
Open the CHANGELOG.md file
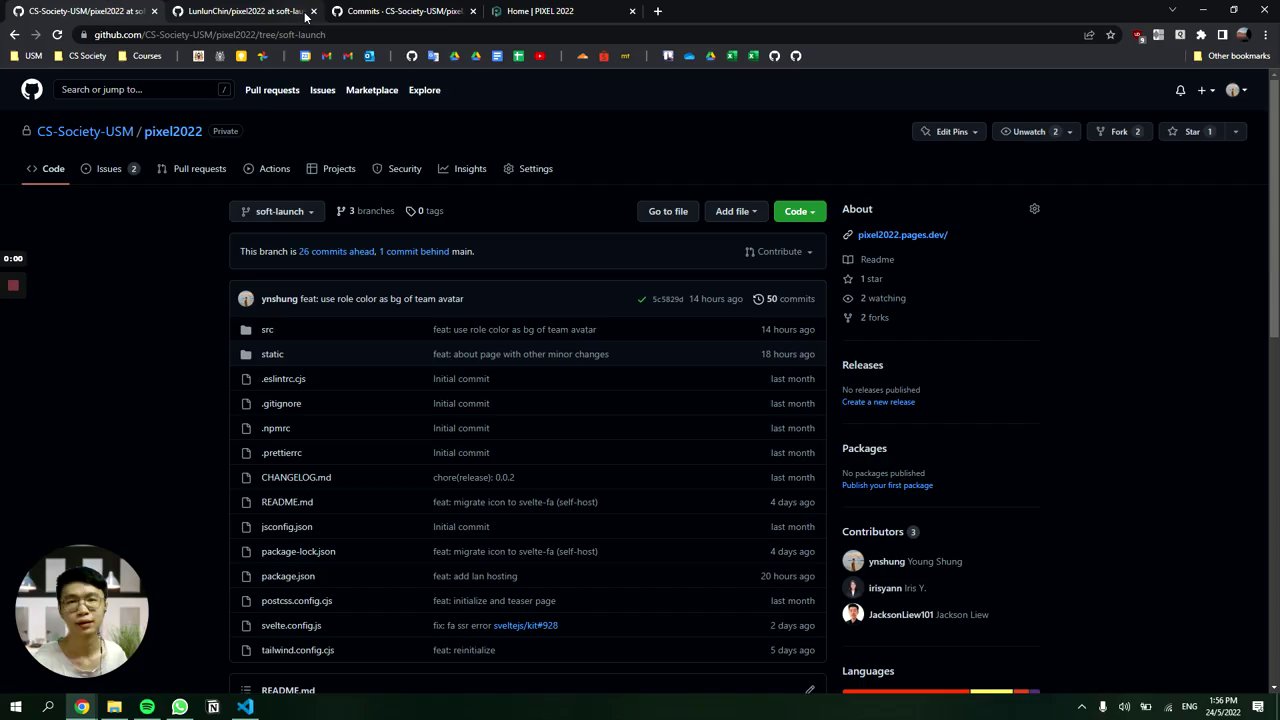(x=296, y=478)
